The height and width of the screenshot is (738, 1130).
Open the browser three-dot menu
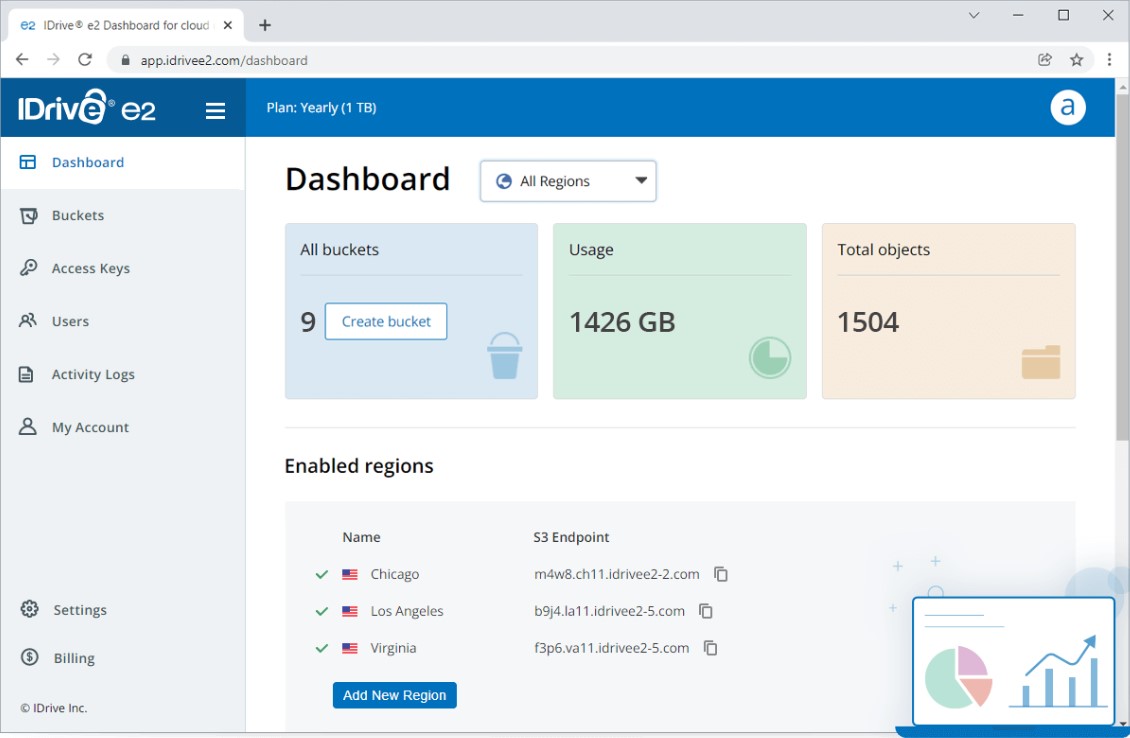click(1109, 60)
